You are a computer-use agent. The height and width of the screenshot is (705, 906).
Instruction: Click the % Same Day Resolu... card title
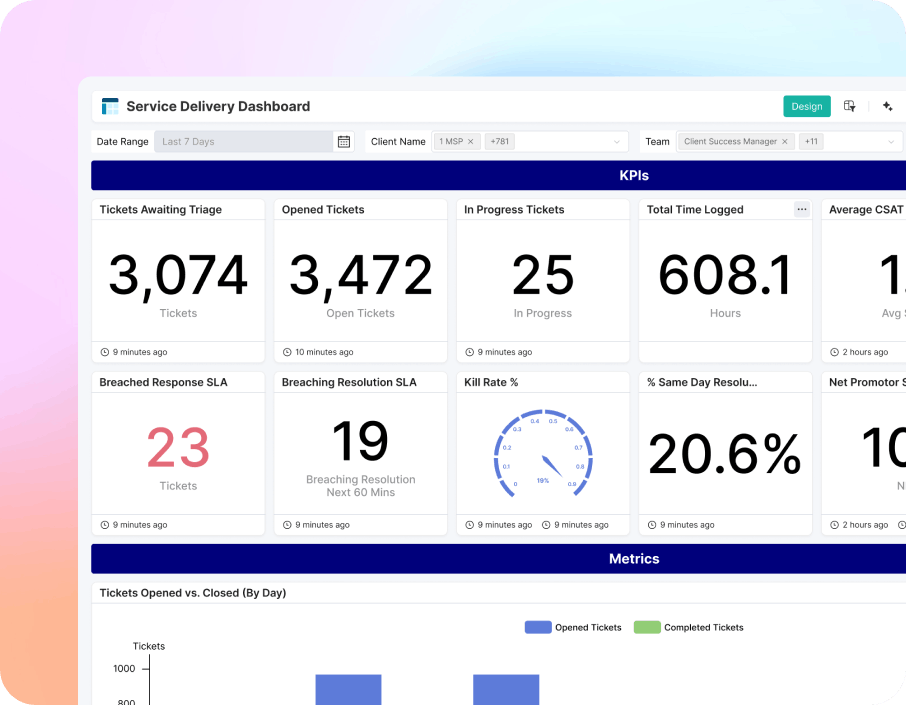702,383
